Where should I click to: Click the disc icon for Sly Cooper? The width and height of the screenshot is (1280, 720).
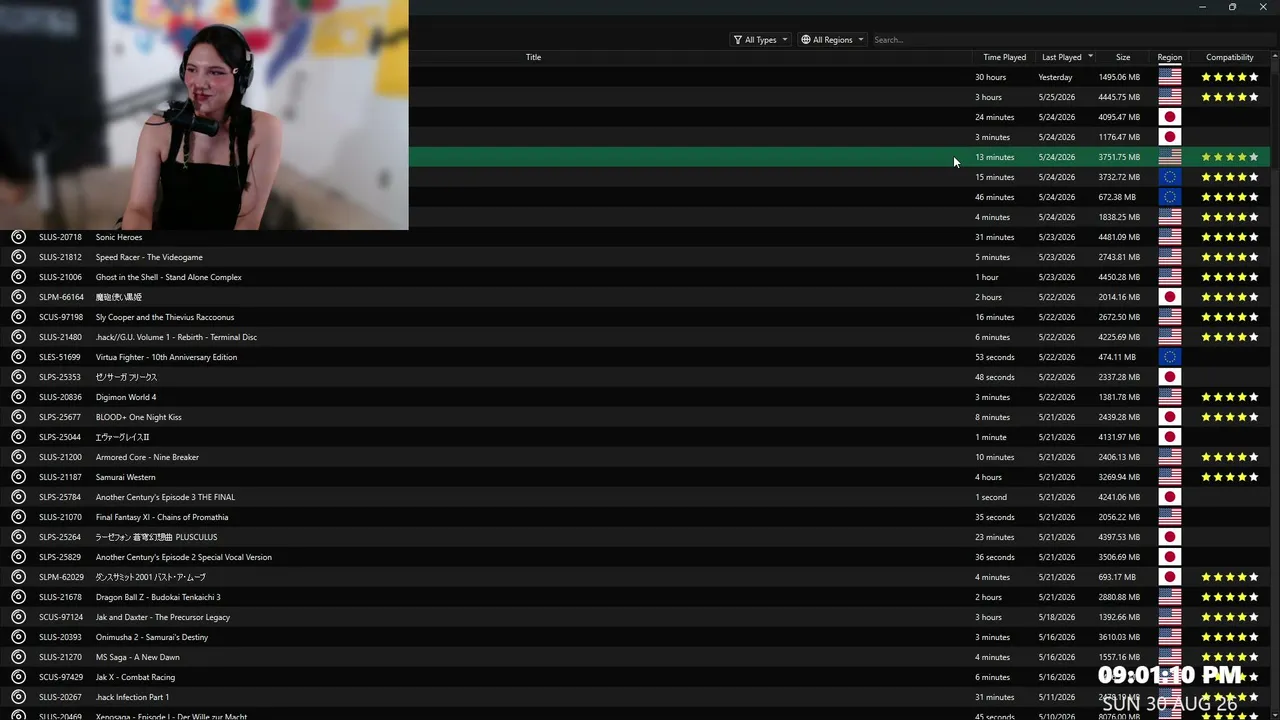(x=18, y=317)
